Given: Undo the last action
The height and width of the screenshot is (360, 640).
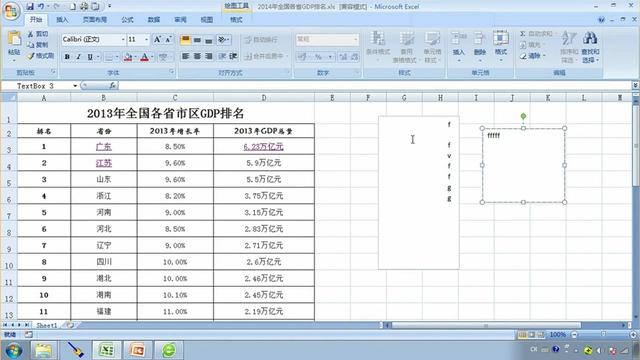Looking at the screenshot, I should click(41, 7).
